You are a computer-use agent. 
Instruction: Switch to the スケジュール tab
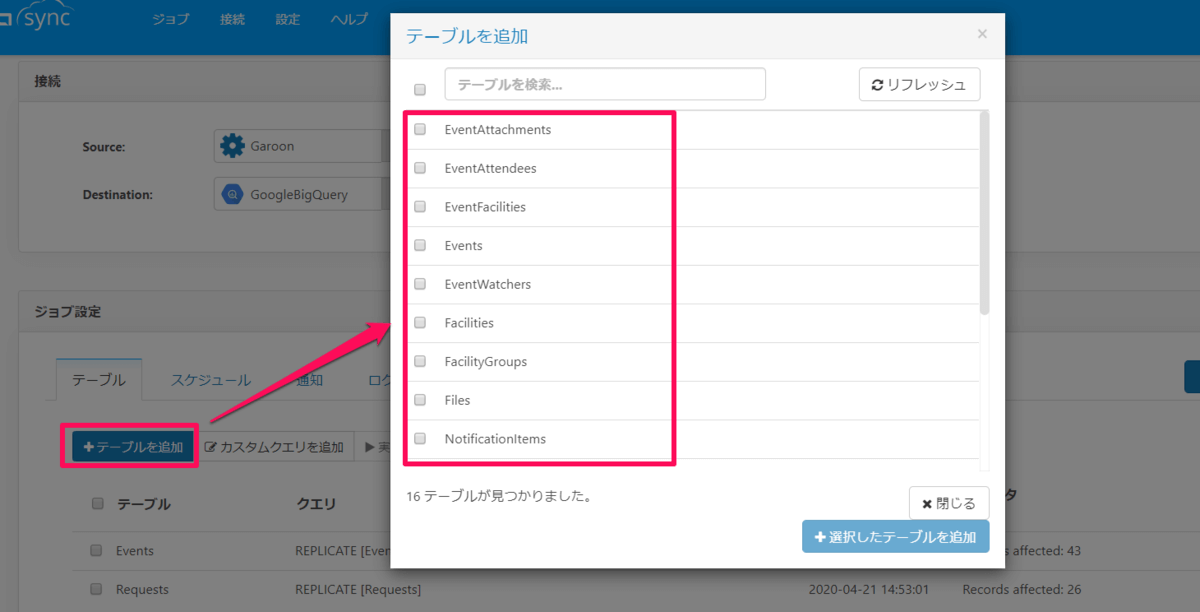pos(210,380)
